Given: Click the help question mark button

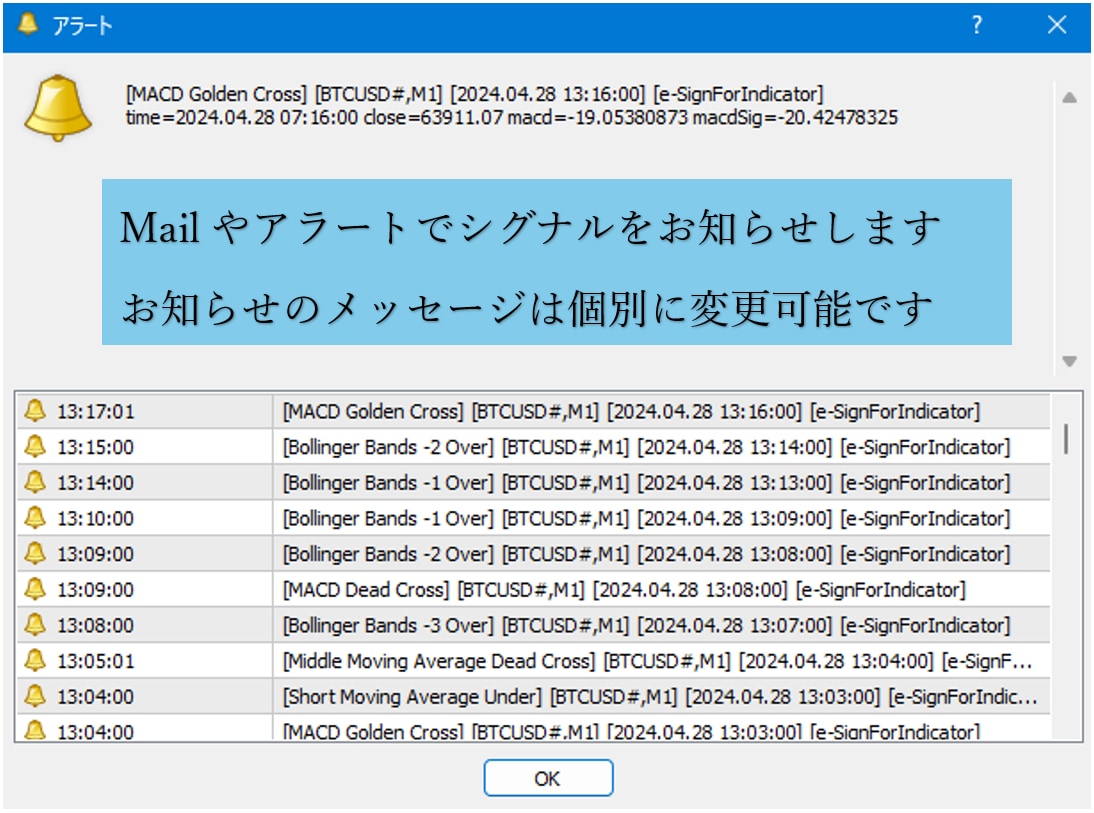Looking at the screenshot, I should tap(977, 26).
